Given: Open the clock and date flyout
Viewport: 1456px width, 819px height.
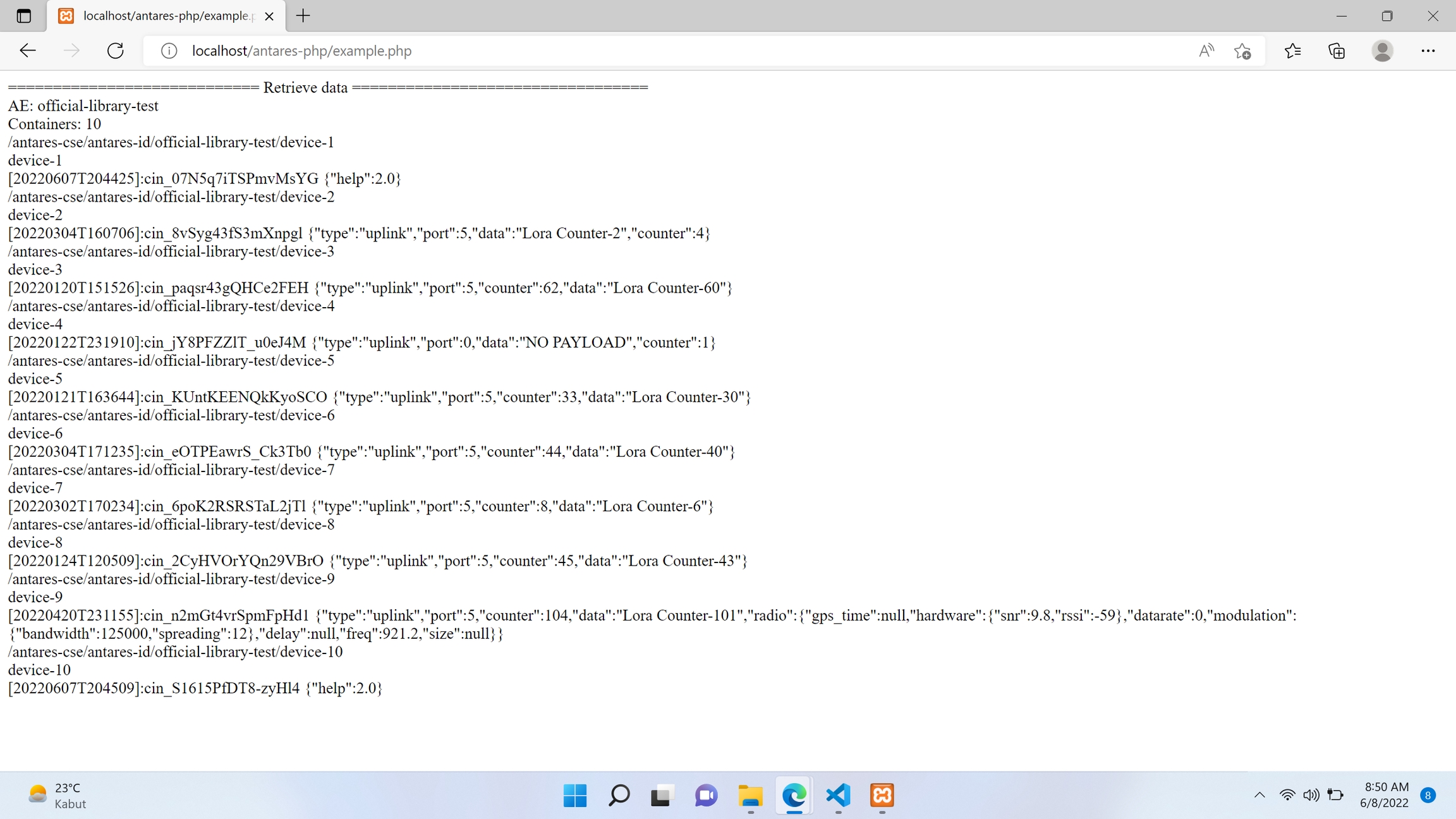Looking at the screenshot, I should coord(1384,795).
